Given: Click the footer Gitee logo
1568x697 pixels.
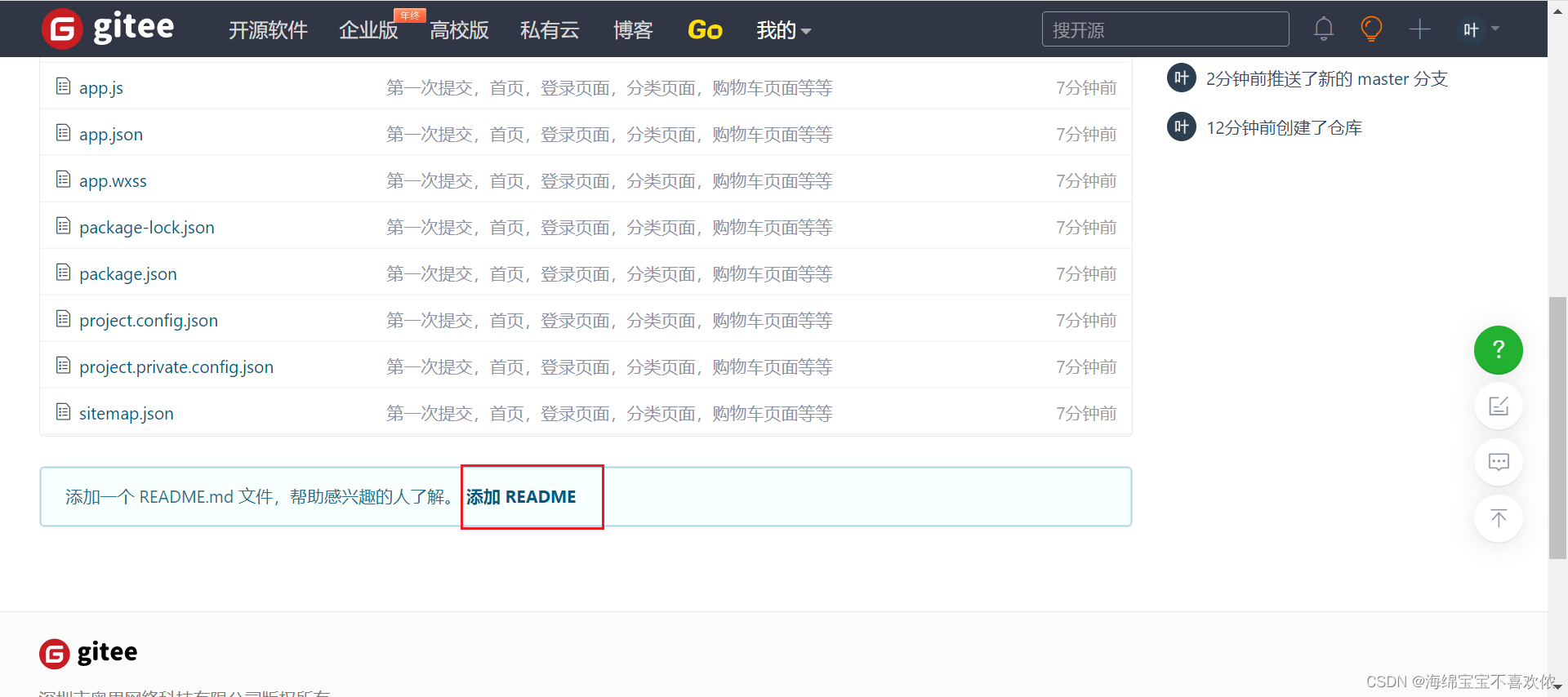Looking at the screenshot, I should point(88,653).
